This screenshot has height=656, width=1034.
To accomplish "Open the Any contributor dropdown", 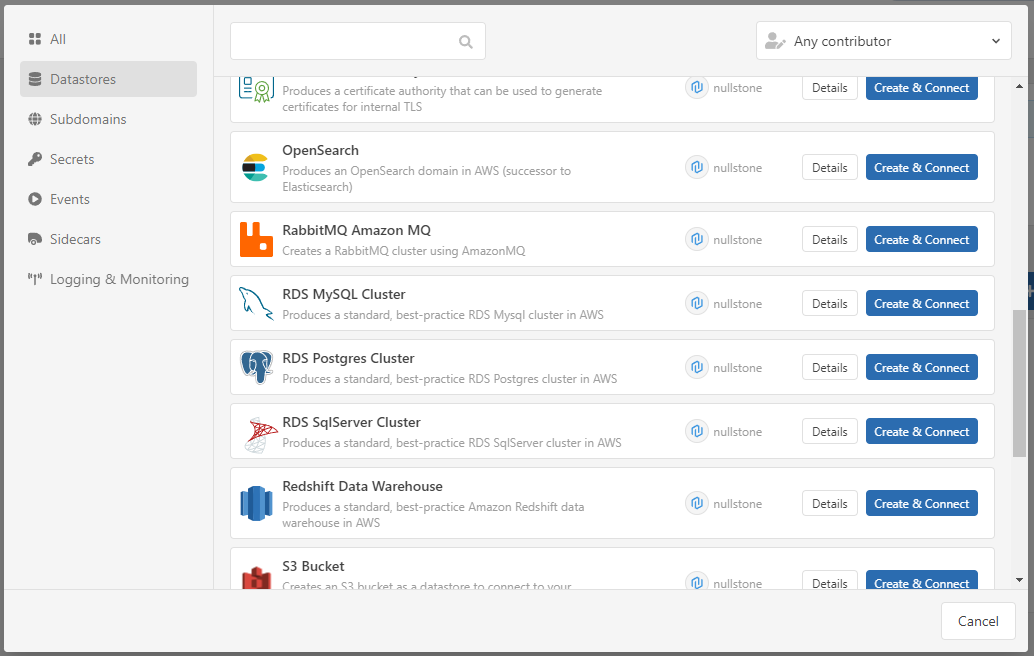I will click(883, 41).
